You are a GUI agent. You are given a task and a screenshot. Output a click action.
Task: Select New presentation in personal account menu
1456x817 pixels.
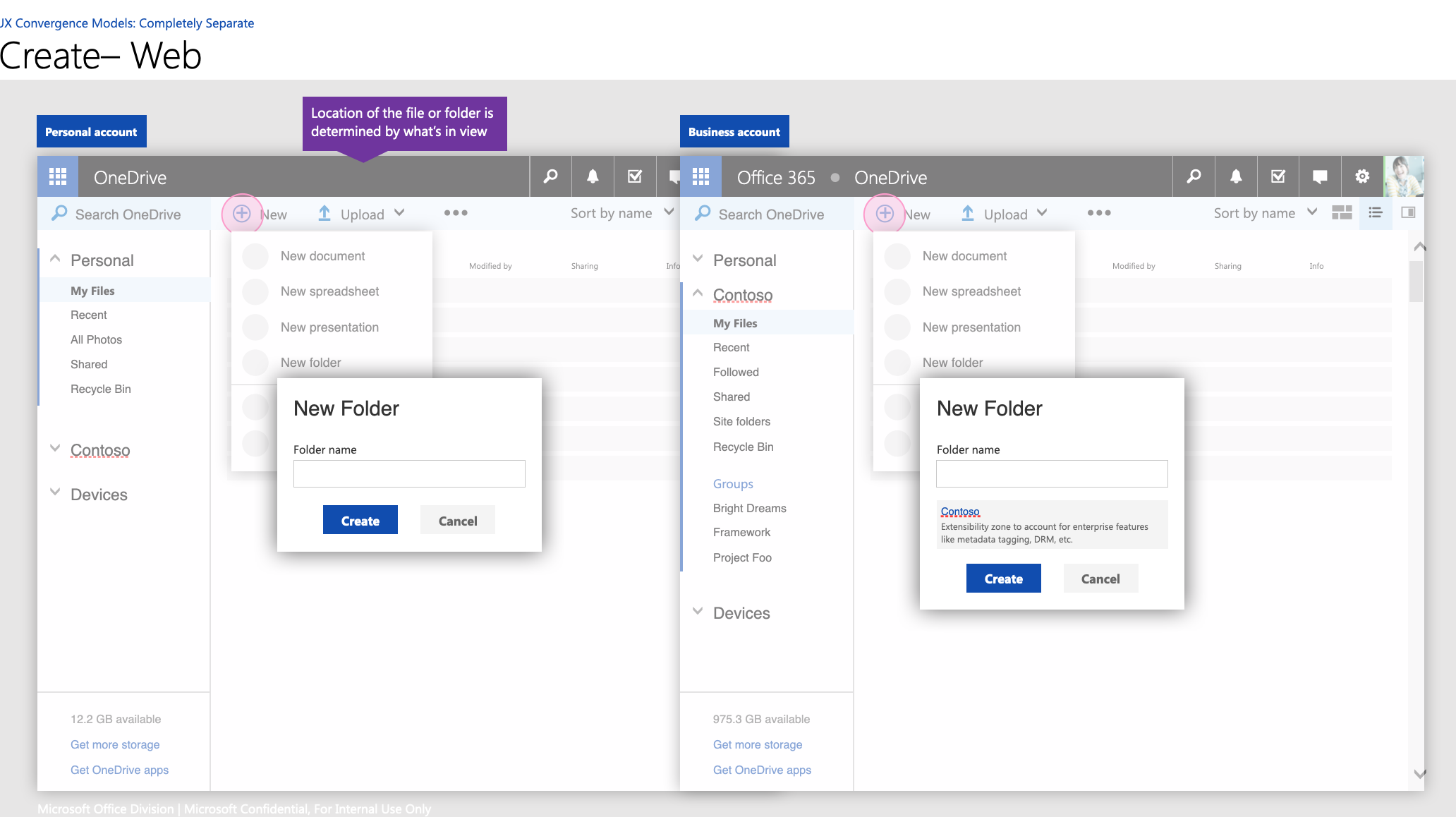pyautogui.click(x=331, y=327)
